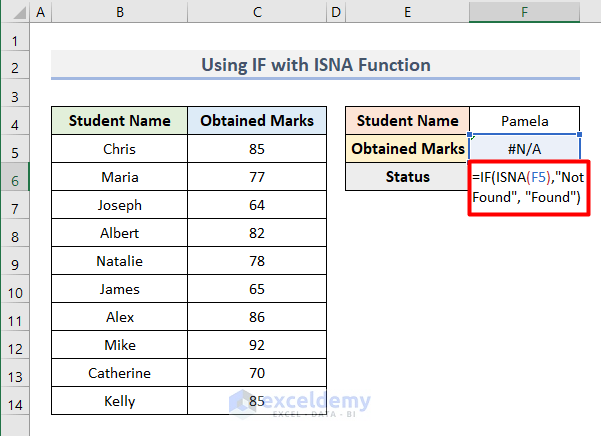Select the cell containing Catherine
The image size is (601, 436).
[x=120, y=373]
